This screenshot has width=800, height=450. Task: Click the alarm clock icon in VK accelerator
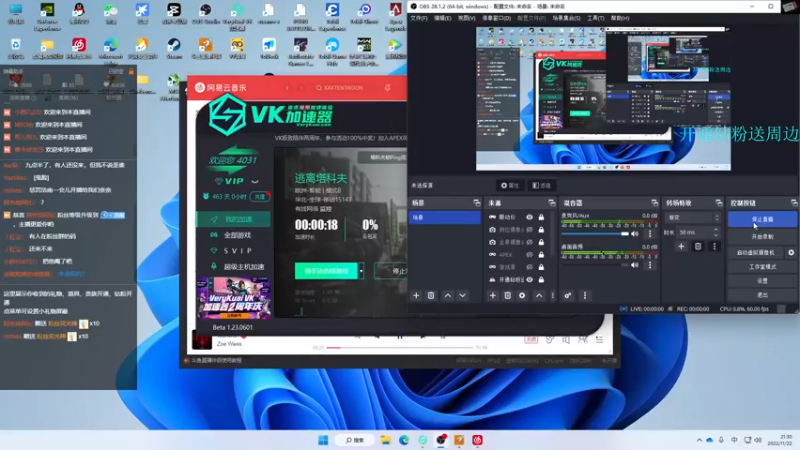(206, 196)
